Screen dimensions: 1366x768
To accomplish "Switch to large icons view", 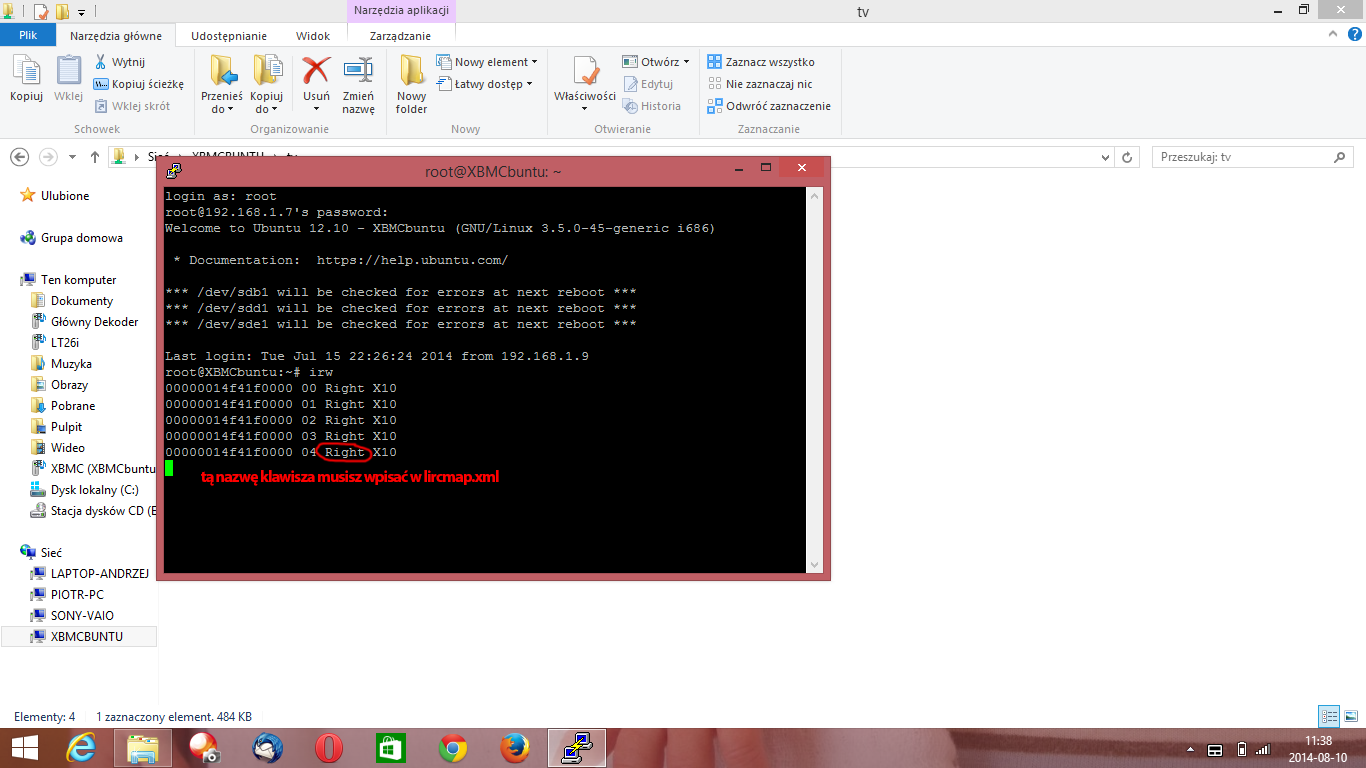I will 1350,717.
